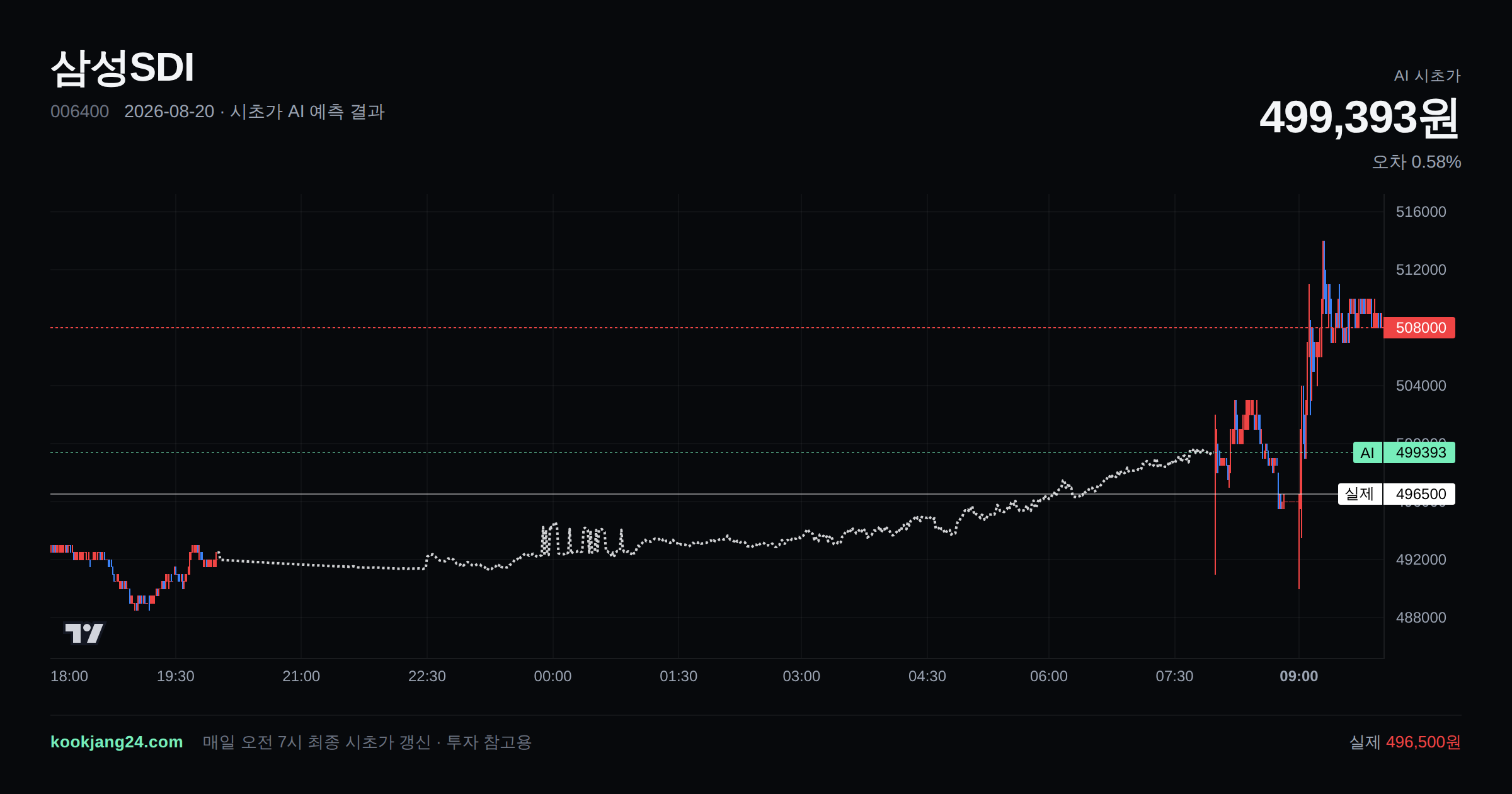This screenshot has width=1512, height=794.
Task: Click the date text 2026-08-20 시초가 AI 예측 결과
Action: point(255,112)
